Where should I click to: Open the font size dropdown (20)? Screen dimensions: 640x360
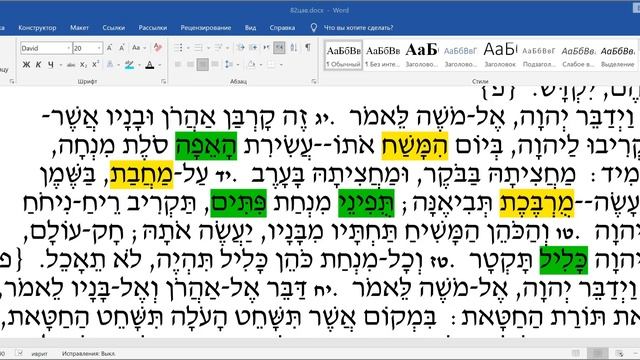(x=99, y=48)
